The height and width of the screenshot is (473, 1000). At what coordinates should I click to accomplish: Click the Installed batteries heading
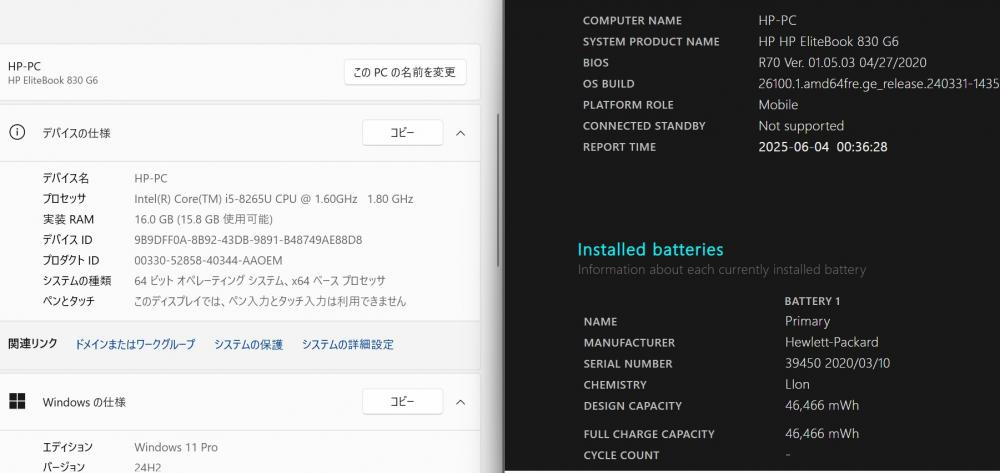click(x=651, y=249)
